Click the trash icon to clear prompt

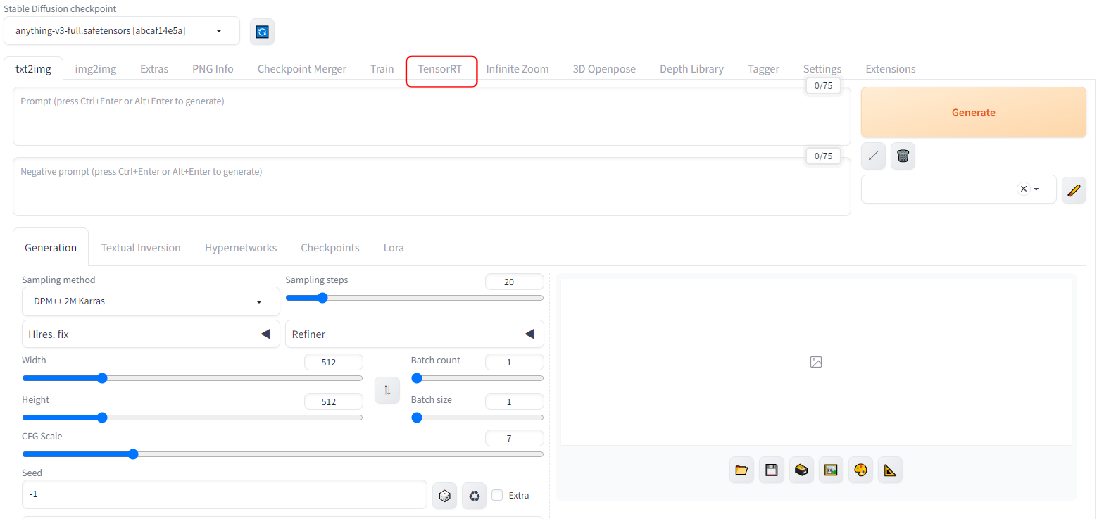(903, 156)
